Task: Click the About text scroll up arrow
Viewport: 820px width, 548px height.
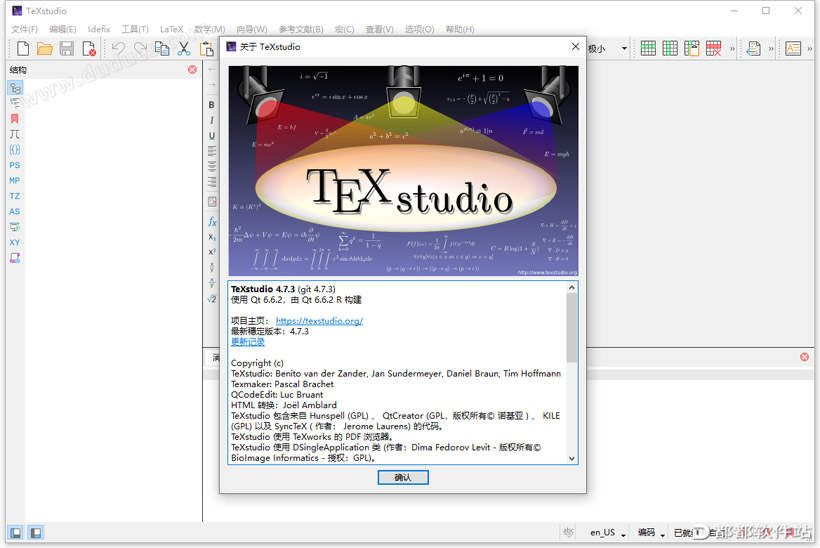Action: click(572, 288)
